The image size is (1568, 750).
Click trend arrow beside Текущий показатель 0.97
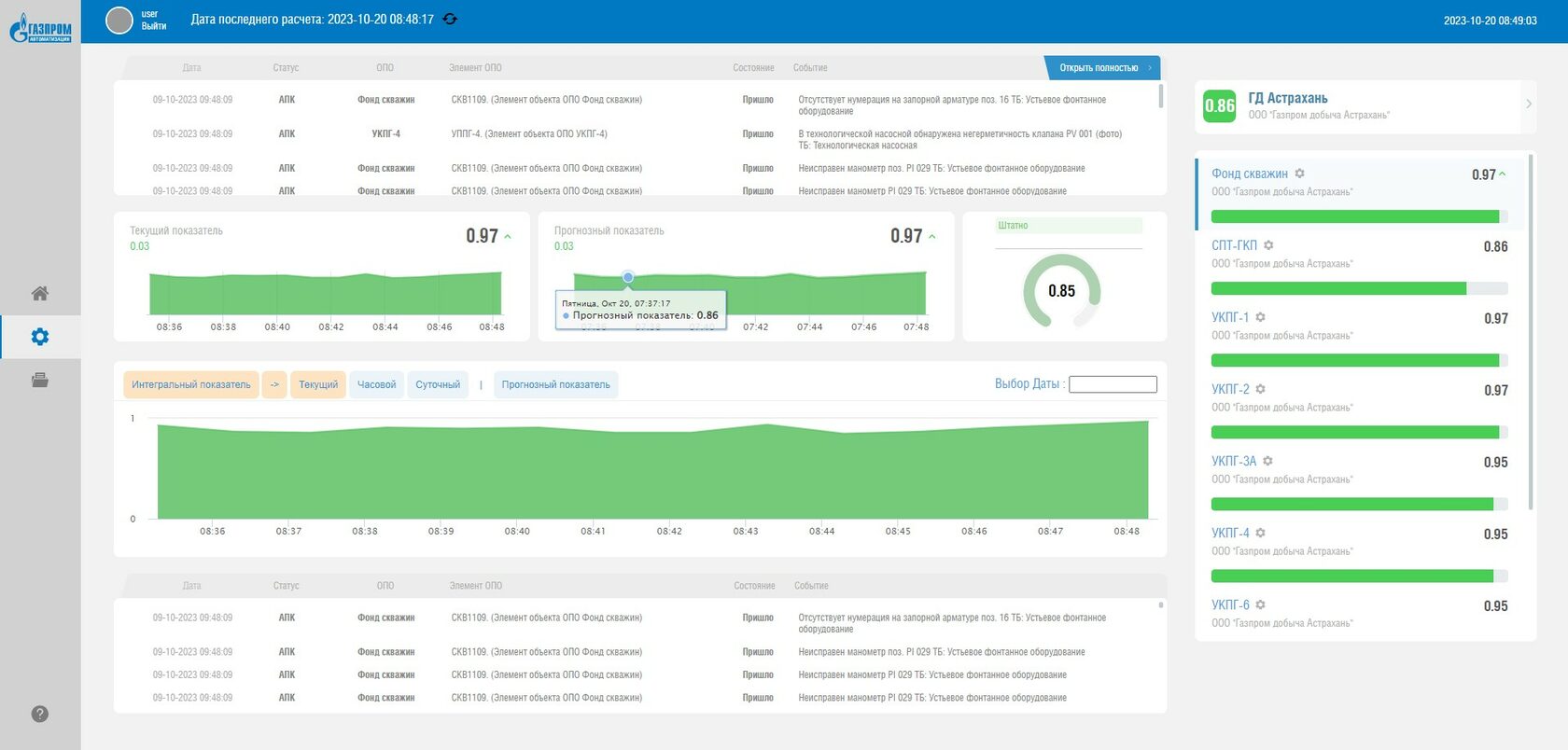(x=508, y=237)
